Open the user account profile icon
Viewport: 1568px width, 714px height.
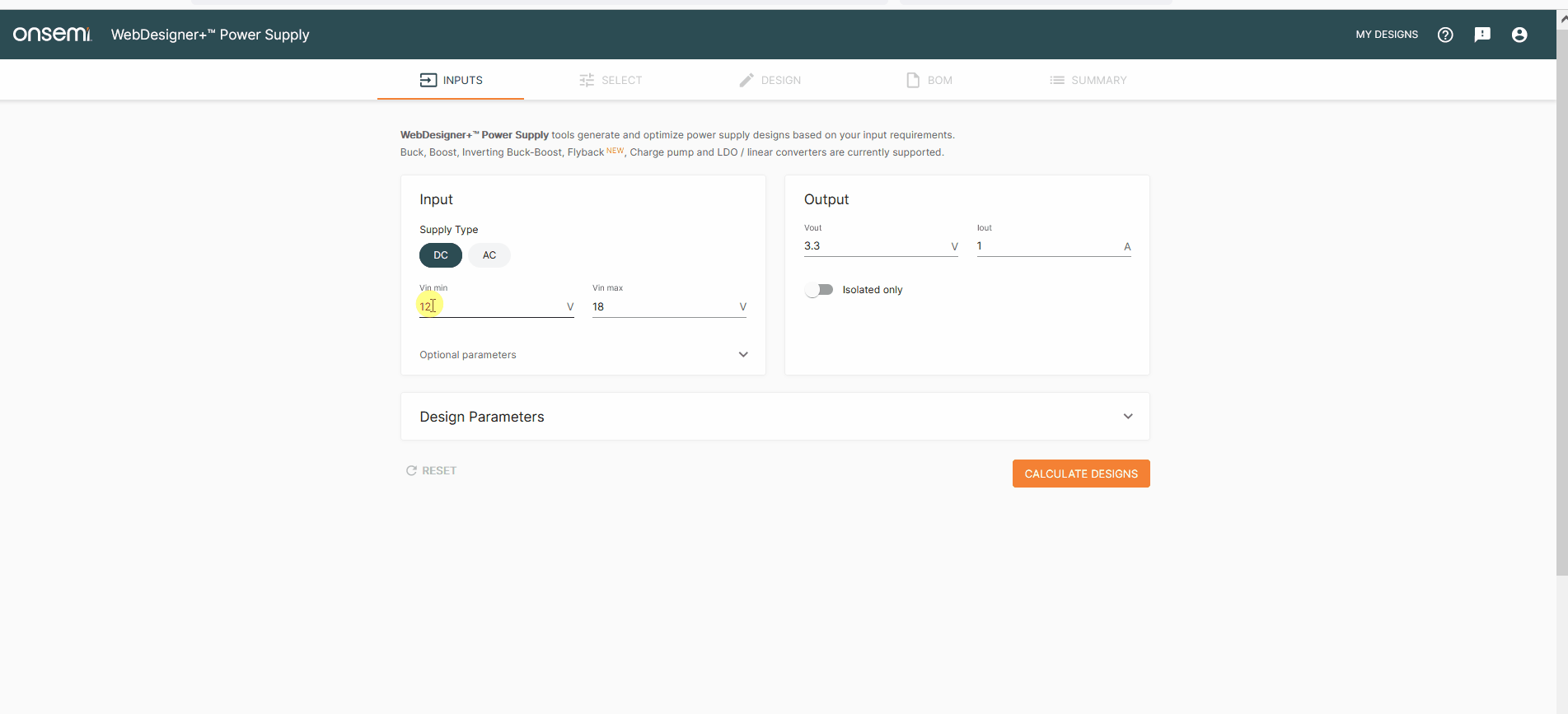click(1519, 35)
